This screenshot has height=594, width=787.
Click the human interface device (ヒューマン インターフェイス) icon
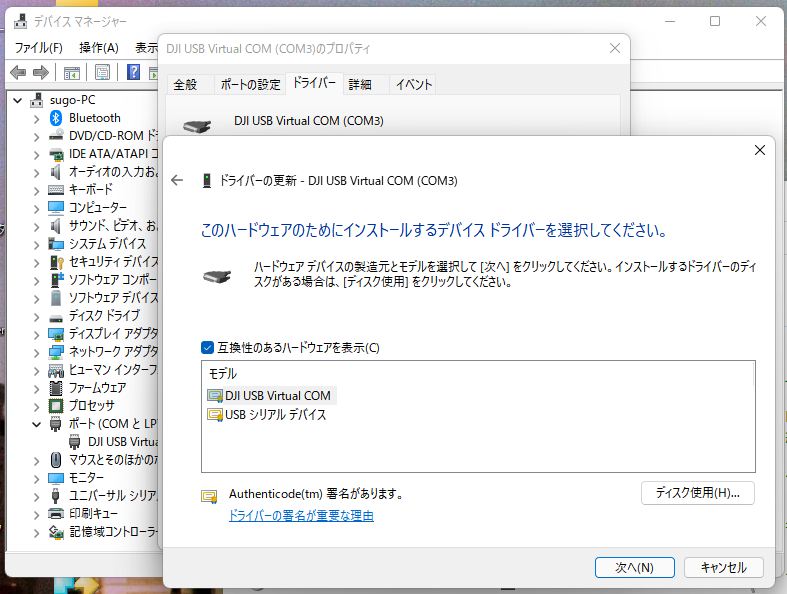[x=56, y=370]
